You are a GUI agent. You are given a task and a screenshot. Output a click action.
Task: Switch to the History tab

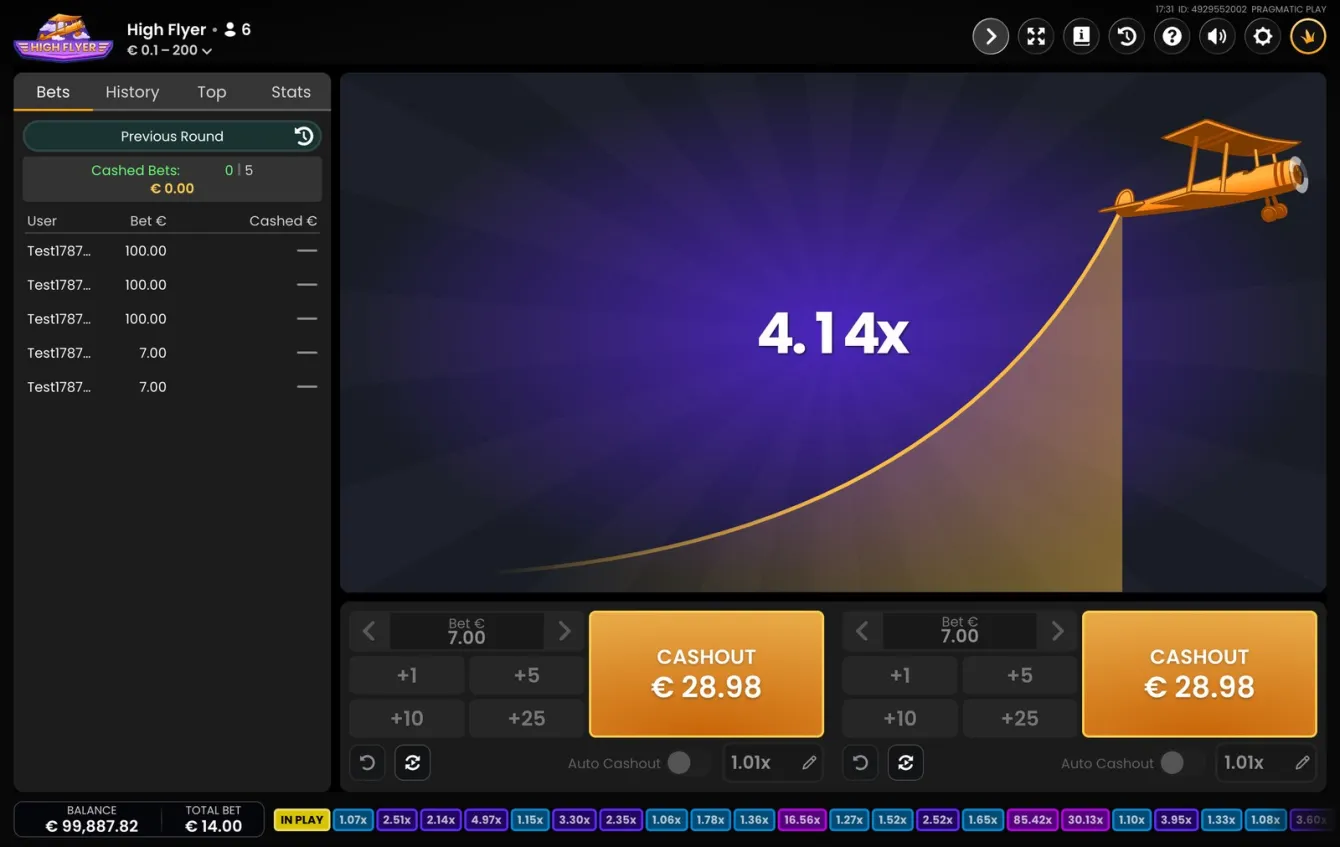point(132,92)
